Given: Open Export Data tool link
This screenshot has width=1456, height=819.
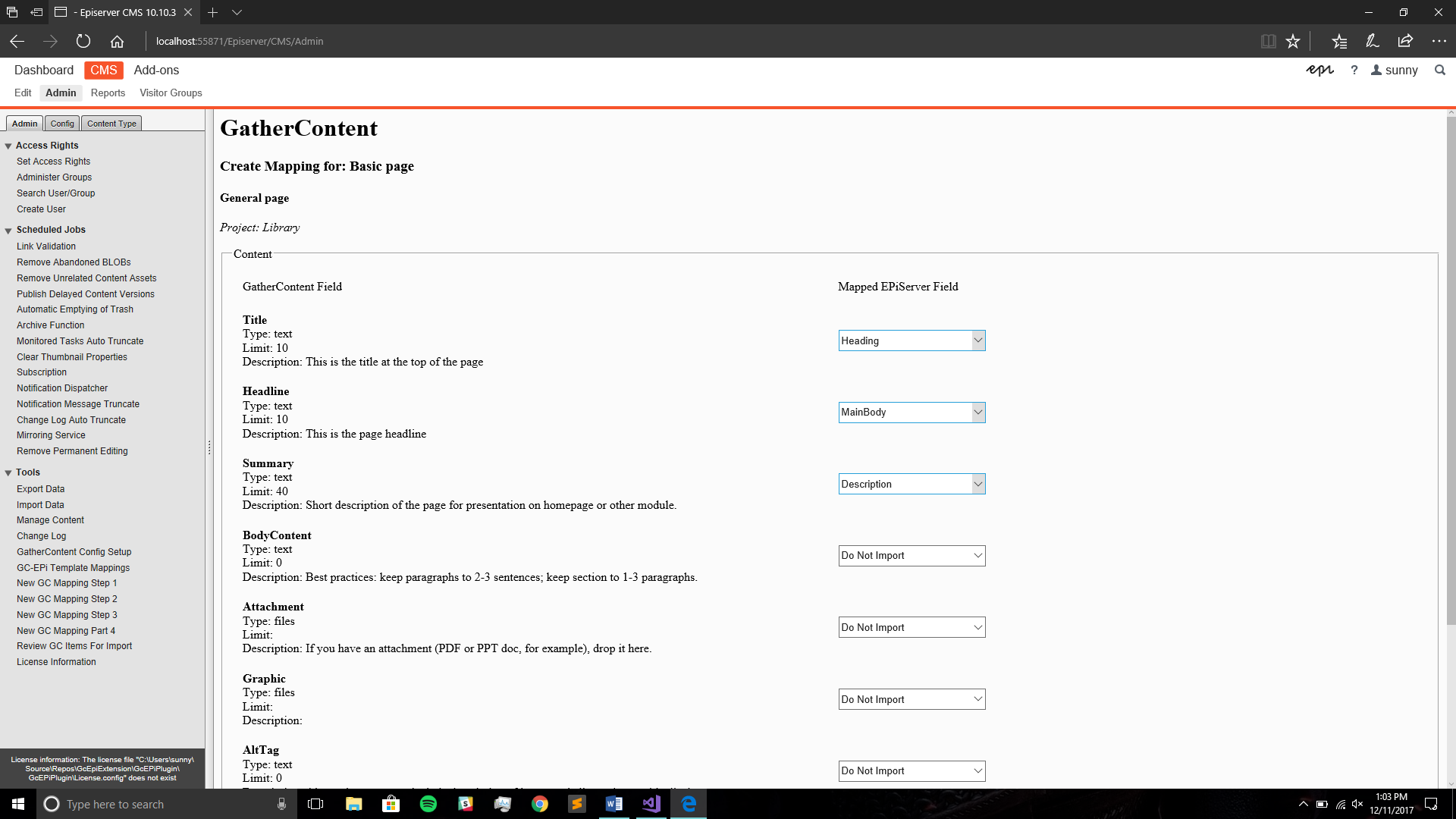Looking at the screenshot, I should (40, 489).
